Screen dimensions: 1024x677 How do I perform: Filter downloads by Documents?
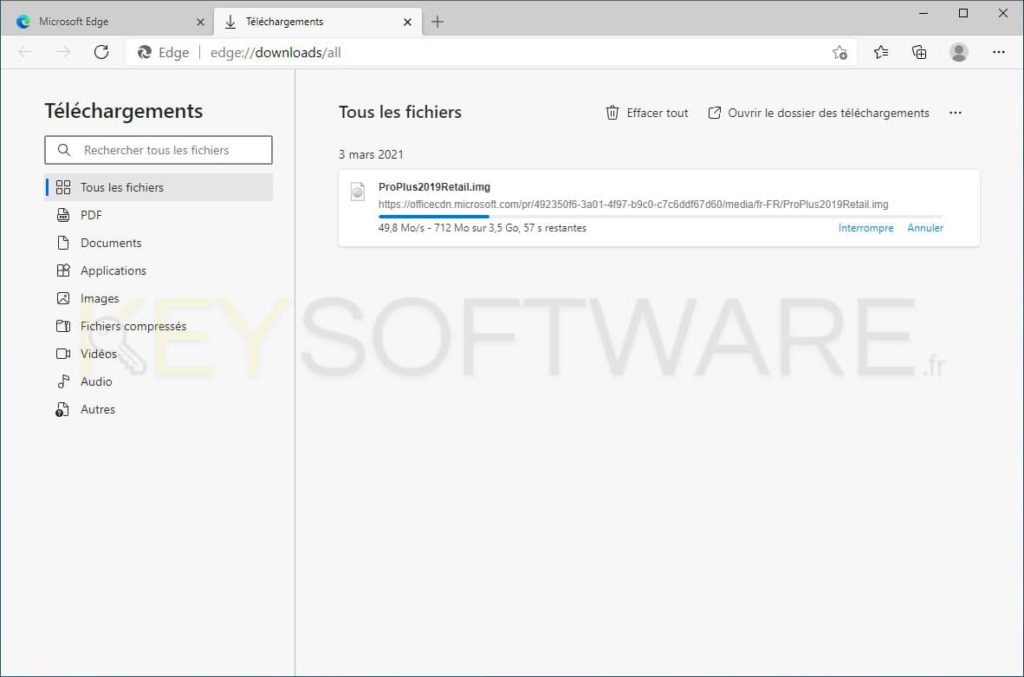tap(159, 243)
